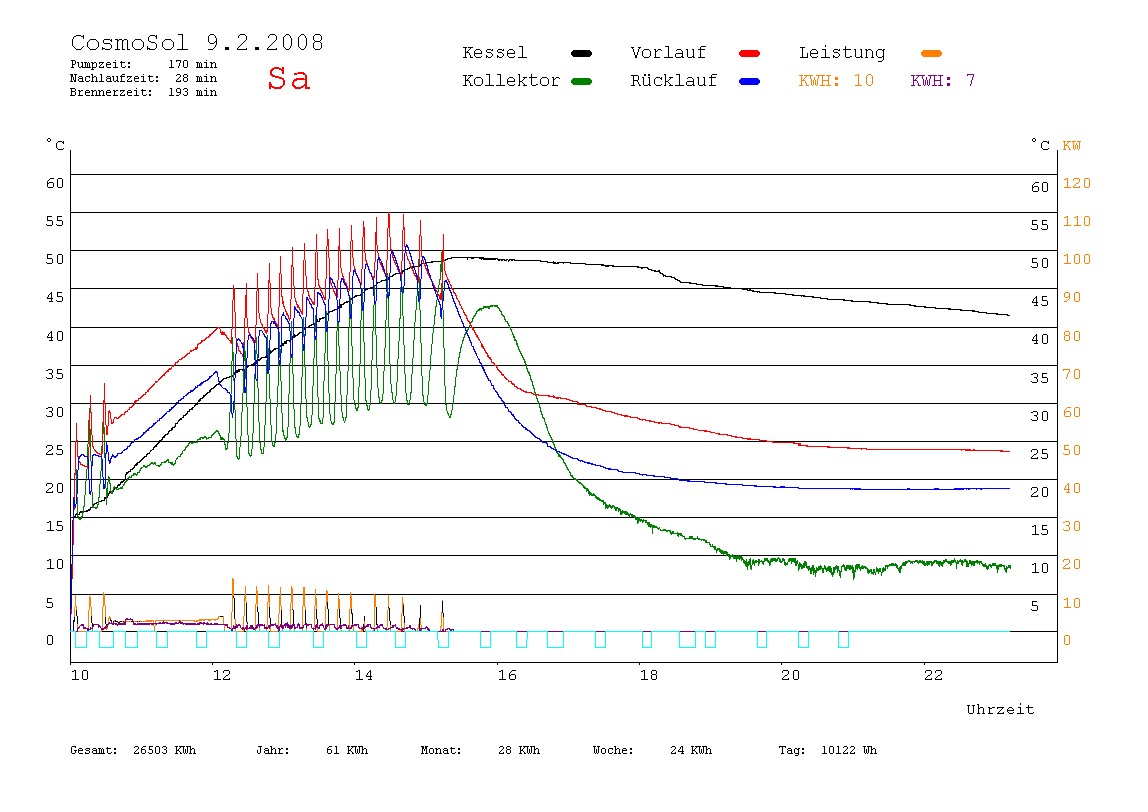Image resolution: width=1148 pixels, height=812 pixels.
Task: Click the red Vorlauf legend swatch
Action: pyautogui.click(x=750, y=53)
